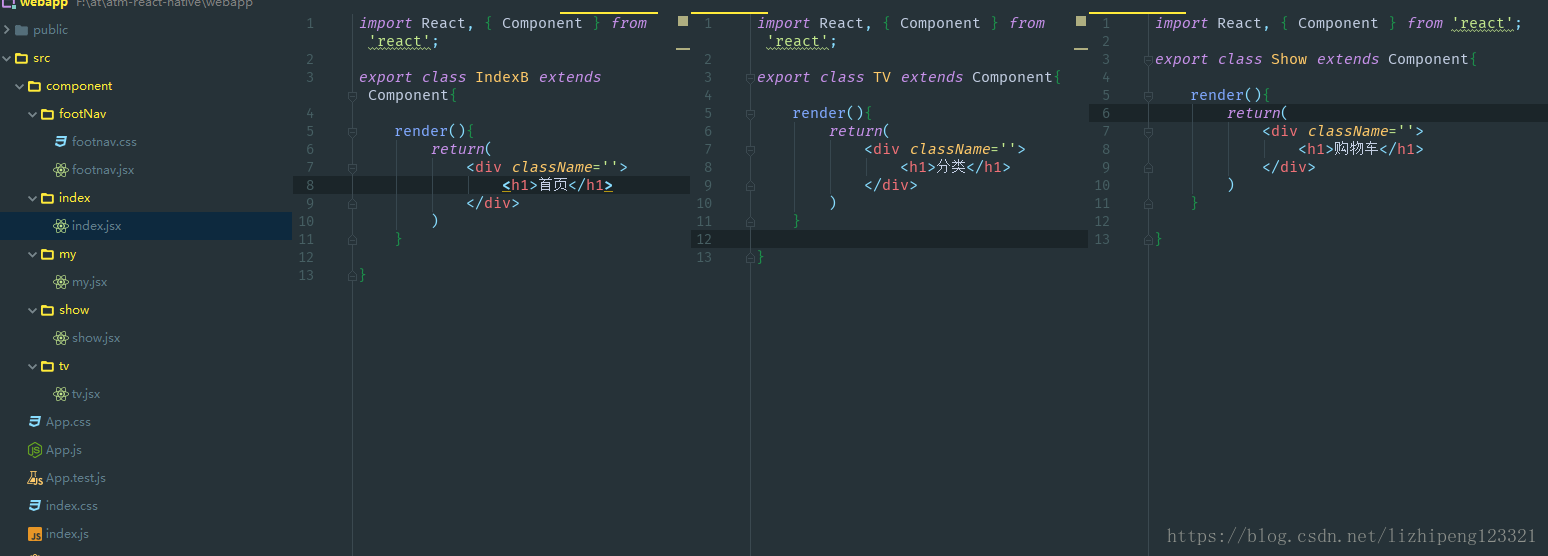Collapse the index folder arrow
The image size is (1548, 556).
pyautogui.click(x=33, y=198)
